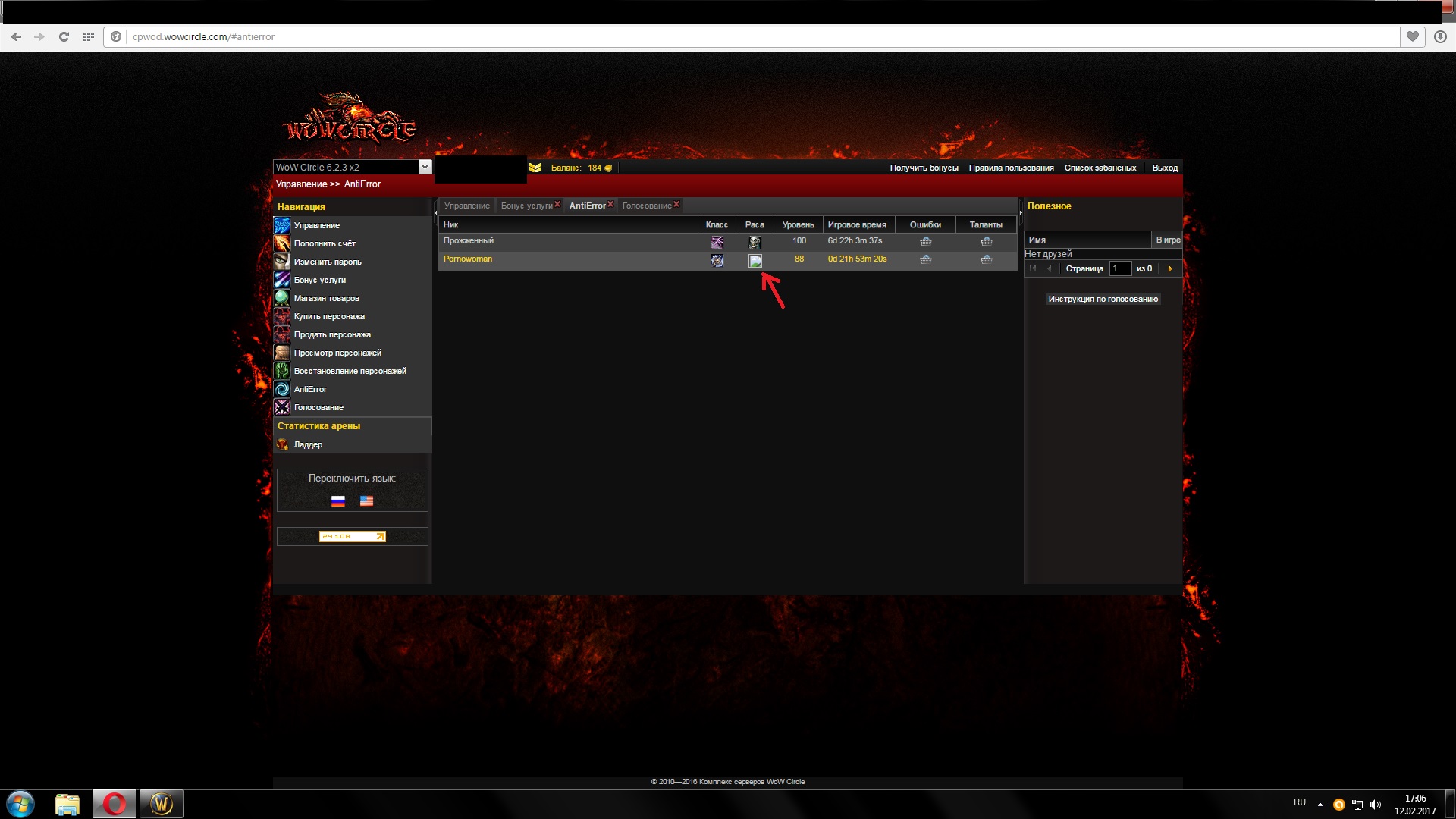This screenshot has width=1456, height=819.
Task: Select American flag language icon
Action: click(x=366, y=501)
